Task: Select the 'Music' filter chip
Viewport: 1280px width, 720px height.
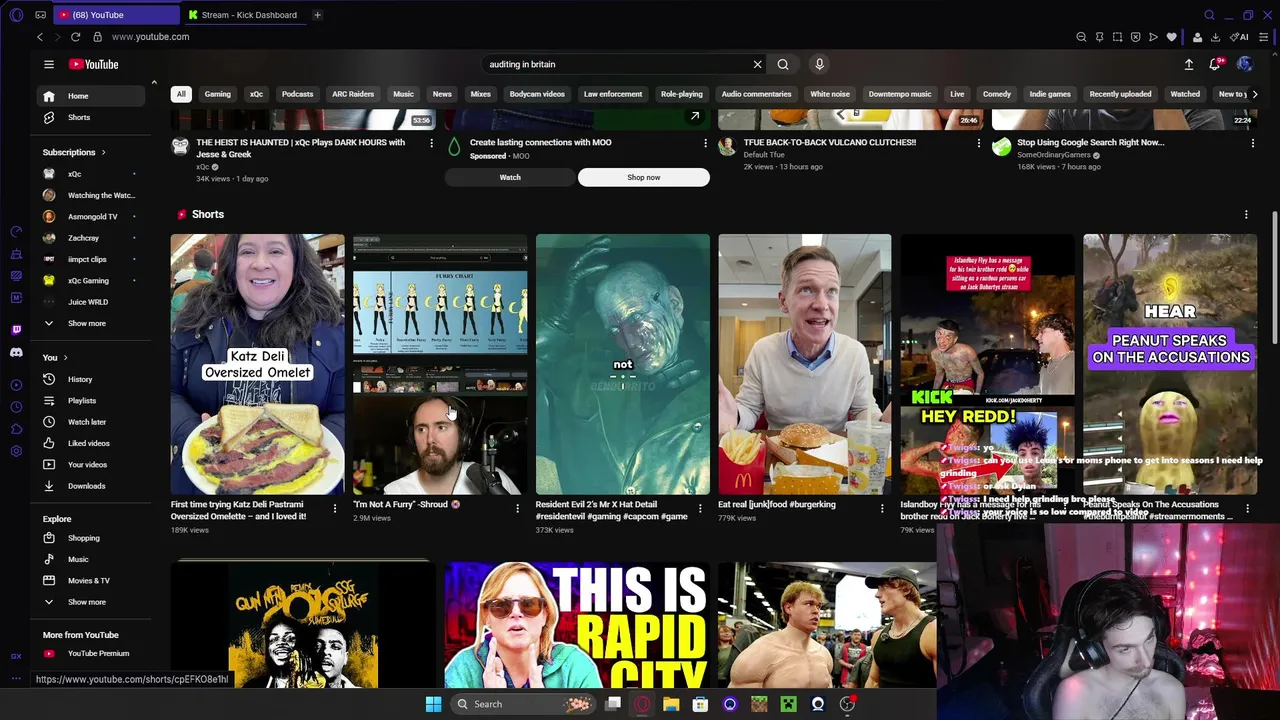Action: pyautogui.click(x=403, y=94)
